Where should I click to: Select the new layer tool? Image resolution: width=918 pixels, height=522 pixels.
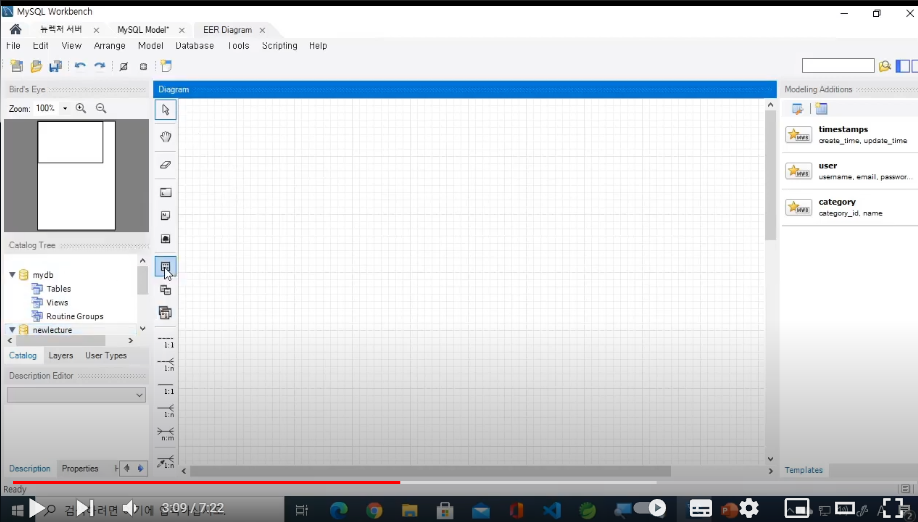[x=166, y=193]
